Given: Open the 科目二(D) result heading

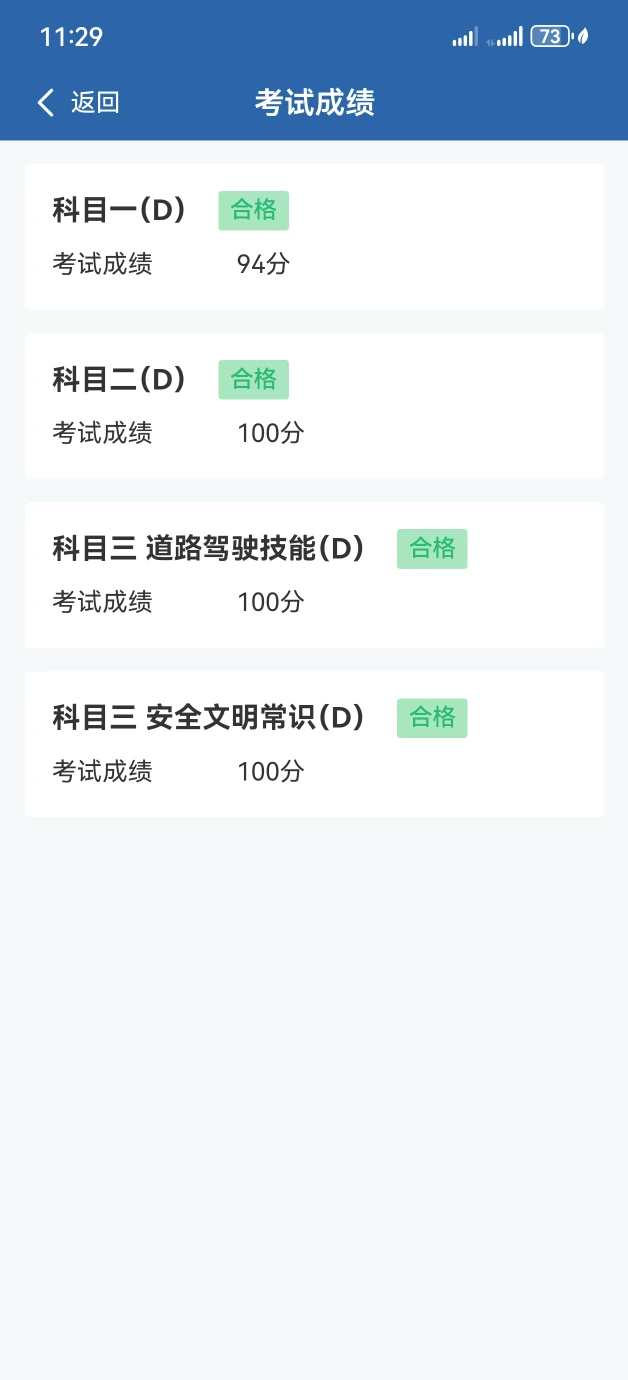Looking at the screenshot, I should pos(119,380).
